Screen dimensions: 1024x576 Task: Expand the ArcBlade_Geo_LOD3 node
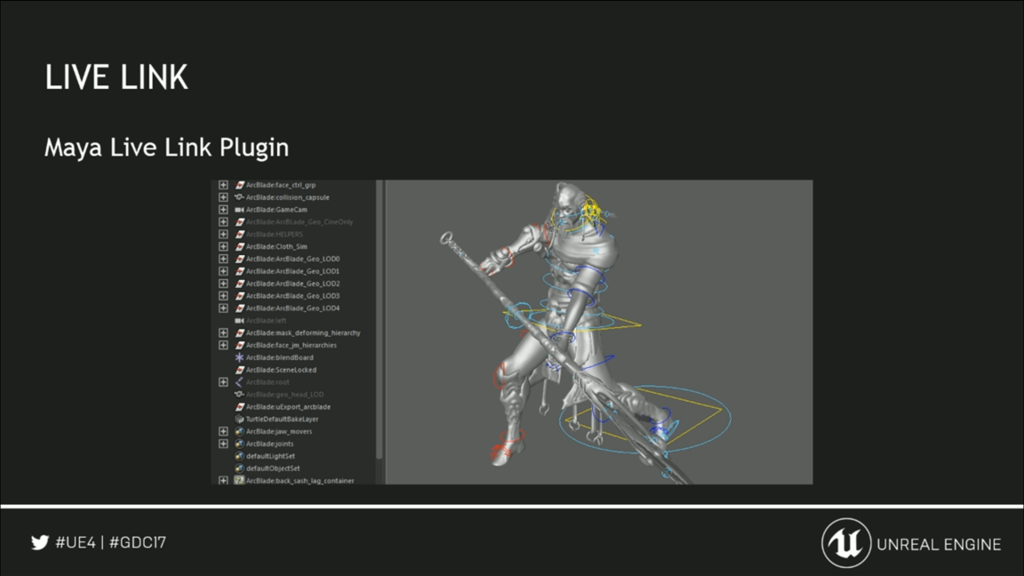[x=223, y=296]
